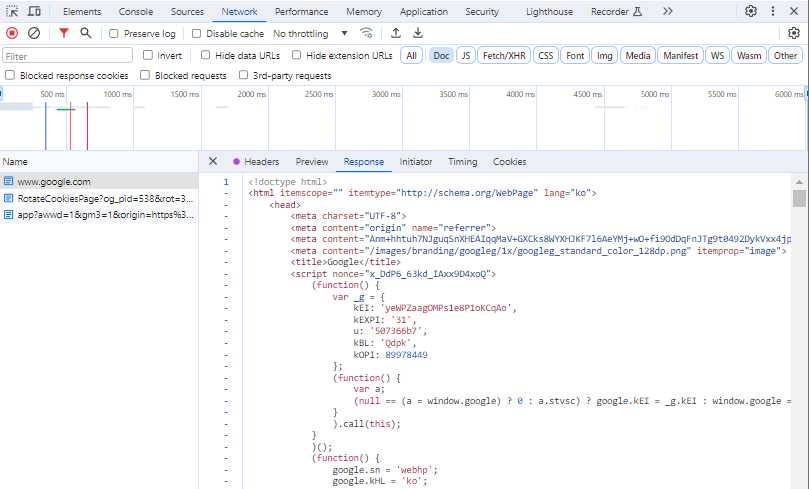Image resolution: width=809 pixels, height=489 pixels.
Task: Focus the Filter text field
Action: pyautogui.click(x=68, y=56)
